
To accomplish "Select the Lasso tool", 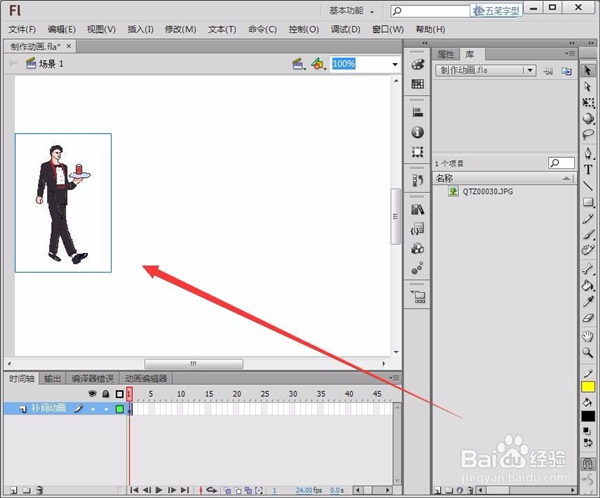I will pyautogui.click(x=588, y=134).
